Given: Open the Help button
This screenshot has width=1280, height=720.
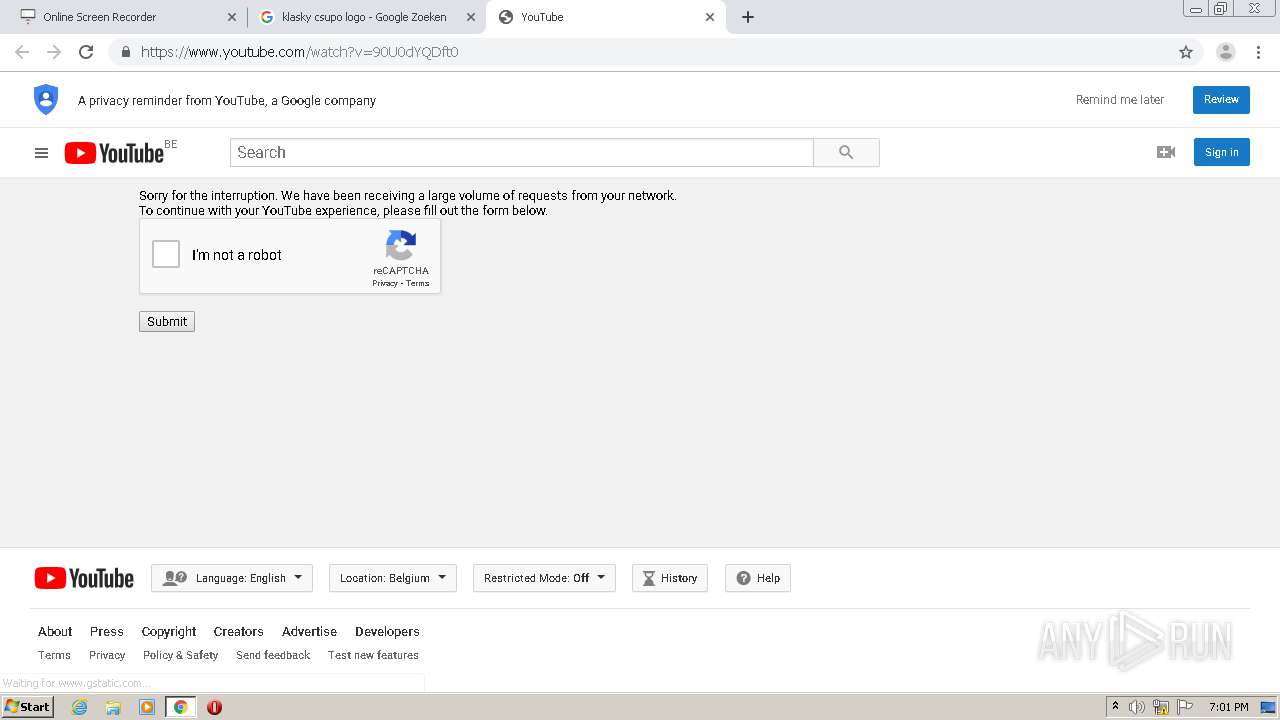Looking at the screenshot, I should 758,578.
